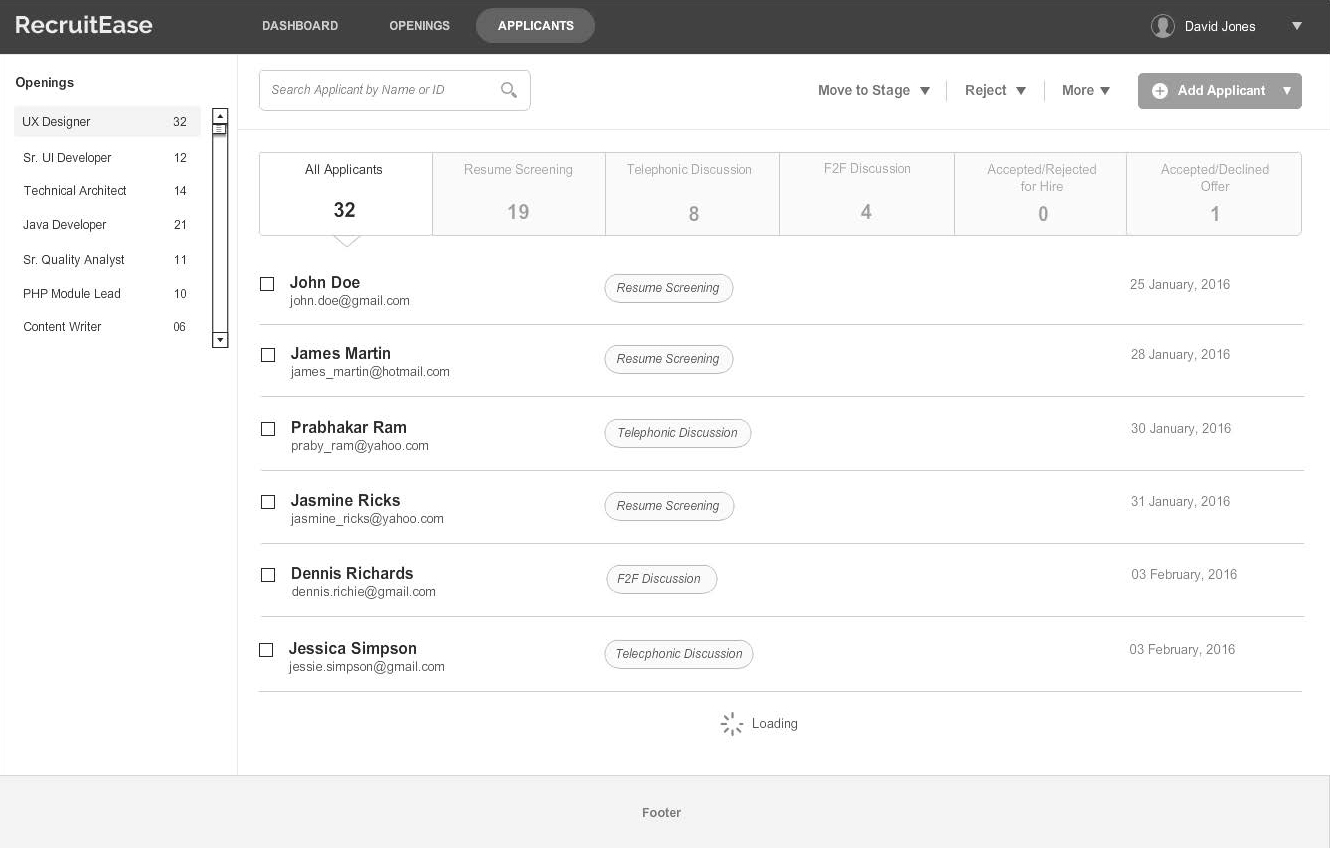Click the loading spinner icon
This screenshot has width=1330, height=848.
[x=732, y=723]
